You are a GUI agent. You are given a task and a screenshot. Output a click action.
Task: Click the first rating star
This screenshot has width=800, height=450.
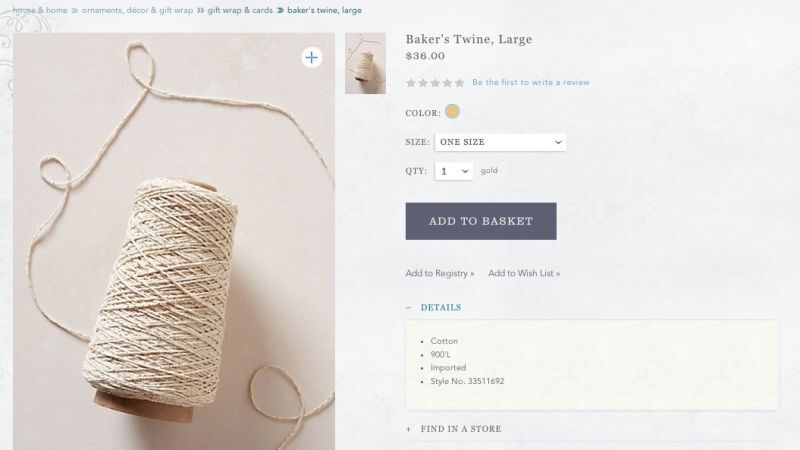click(x=411, y=83)
